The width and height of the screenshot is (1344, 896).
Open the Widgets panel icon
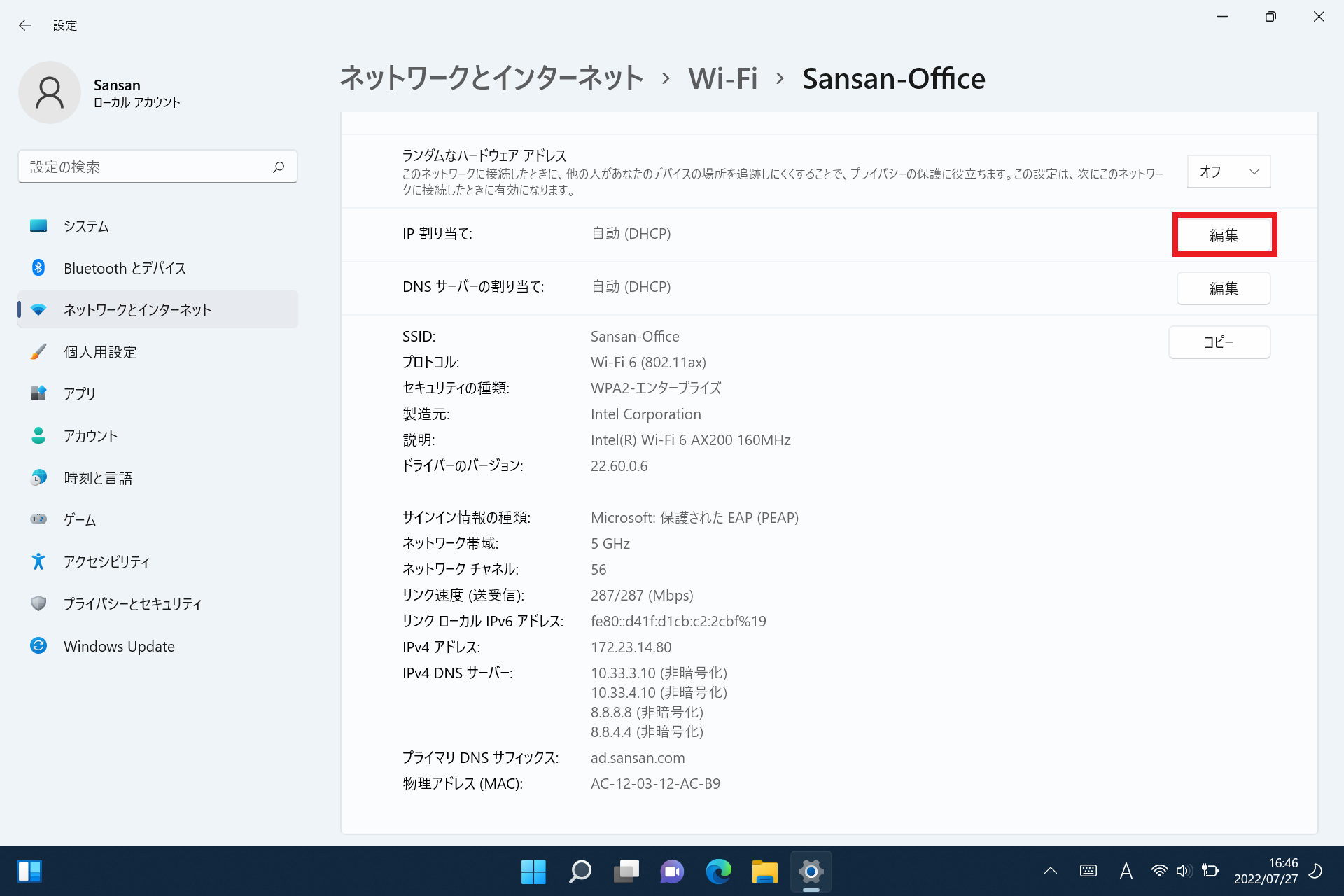pyautogui.click(x=29, y=871)
